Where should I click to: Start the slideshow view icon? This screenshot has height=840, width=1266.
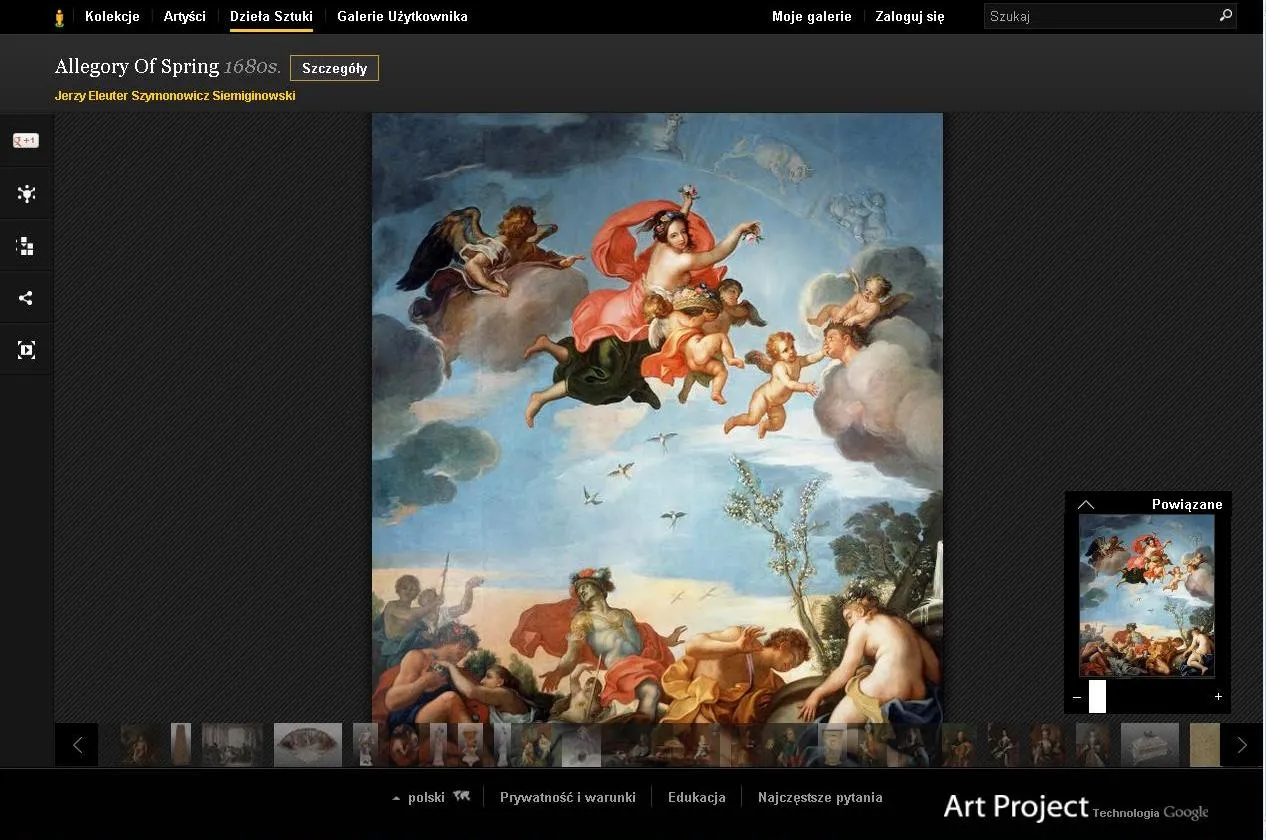click(25, 349)
